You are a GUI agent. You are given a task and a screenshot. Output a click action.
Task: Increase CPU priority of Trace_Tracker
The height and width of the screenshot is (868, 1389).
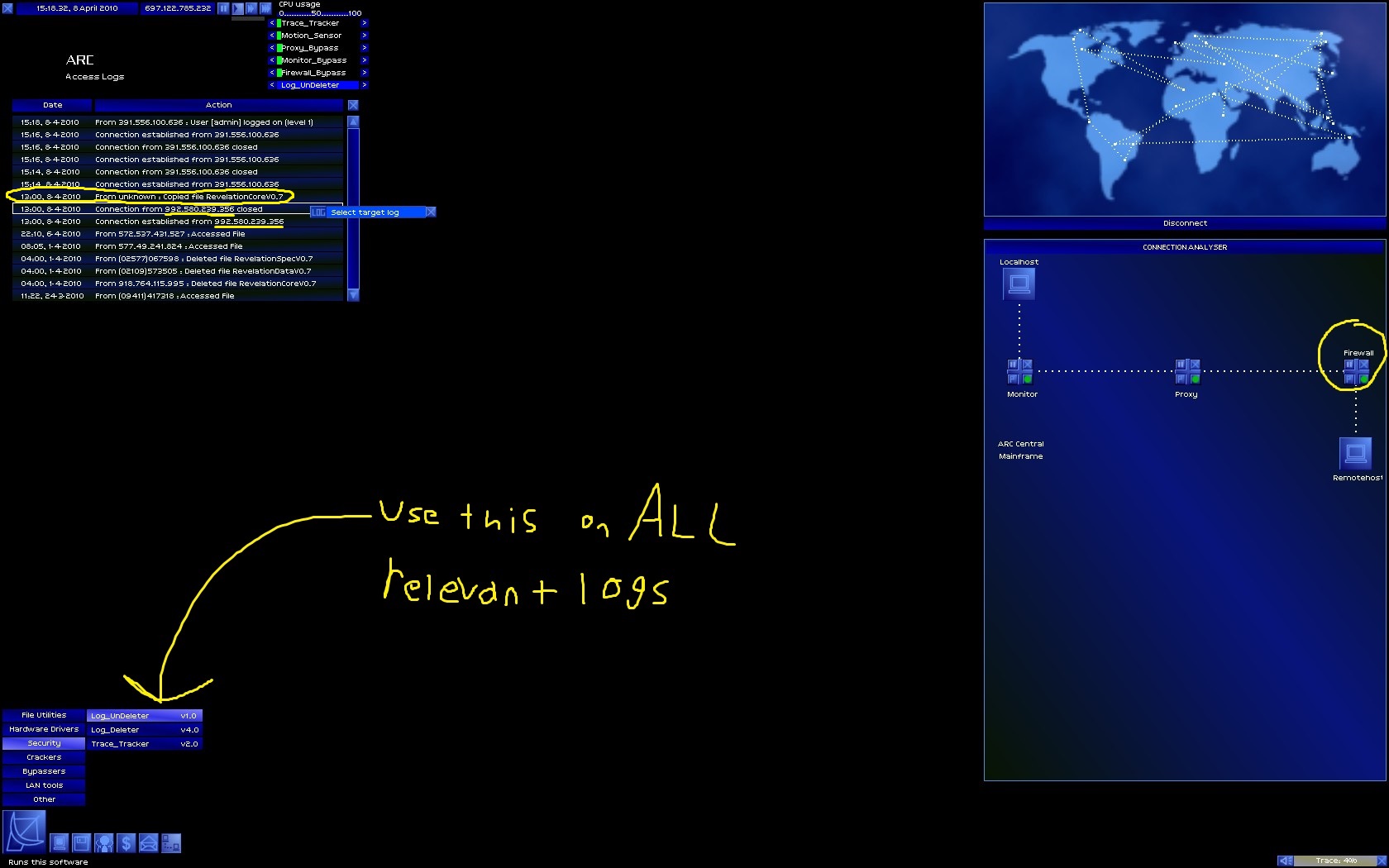coord(364,23)
